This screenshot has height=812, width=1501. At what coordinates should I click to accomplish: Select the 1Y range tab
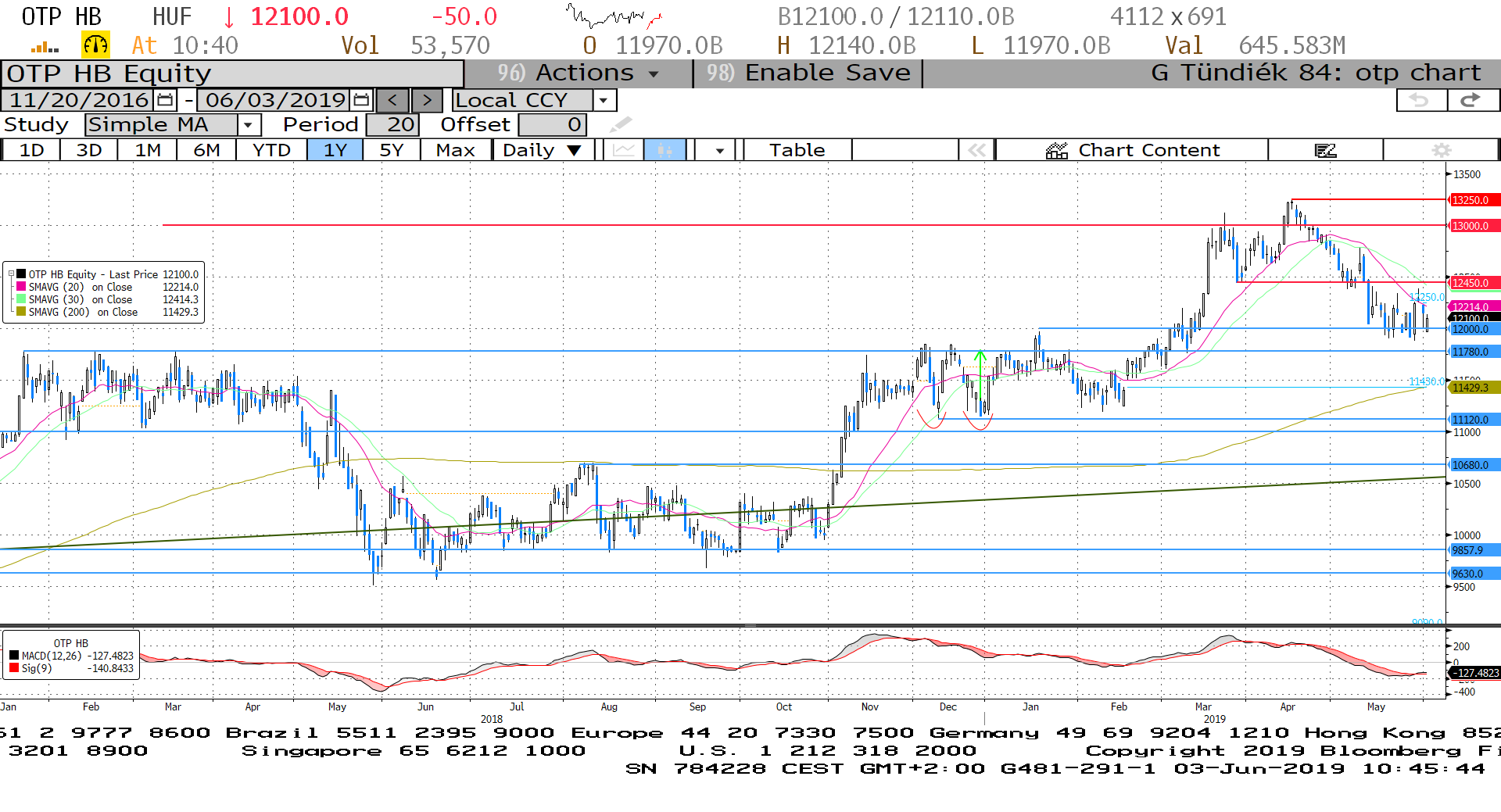tap(335, 150)
